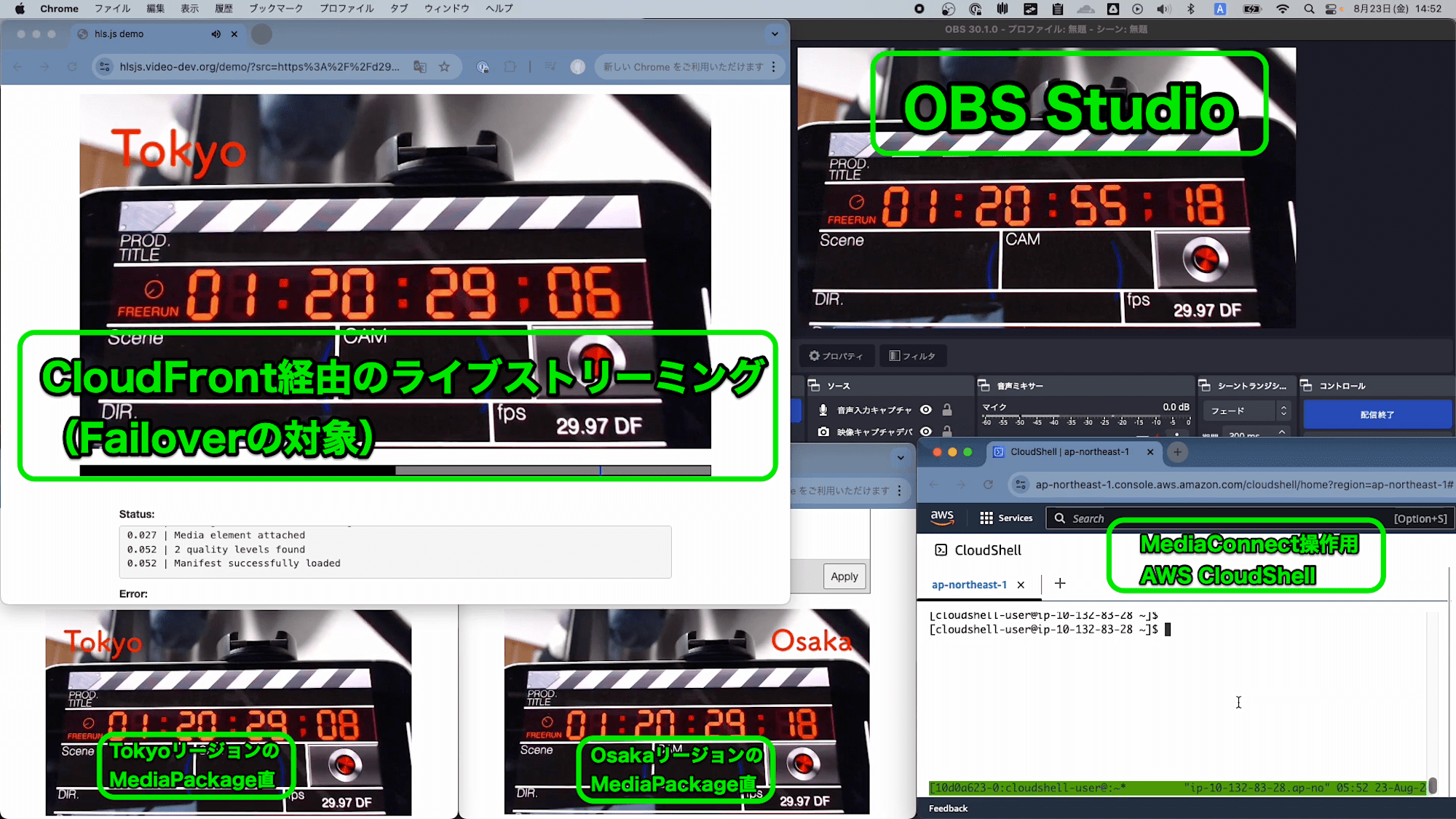
Task: Click the Scene Transitions dock icon in OBS
Action: coord(1205,386)
